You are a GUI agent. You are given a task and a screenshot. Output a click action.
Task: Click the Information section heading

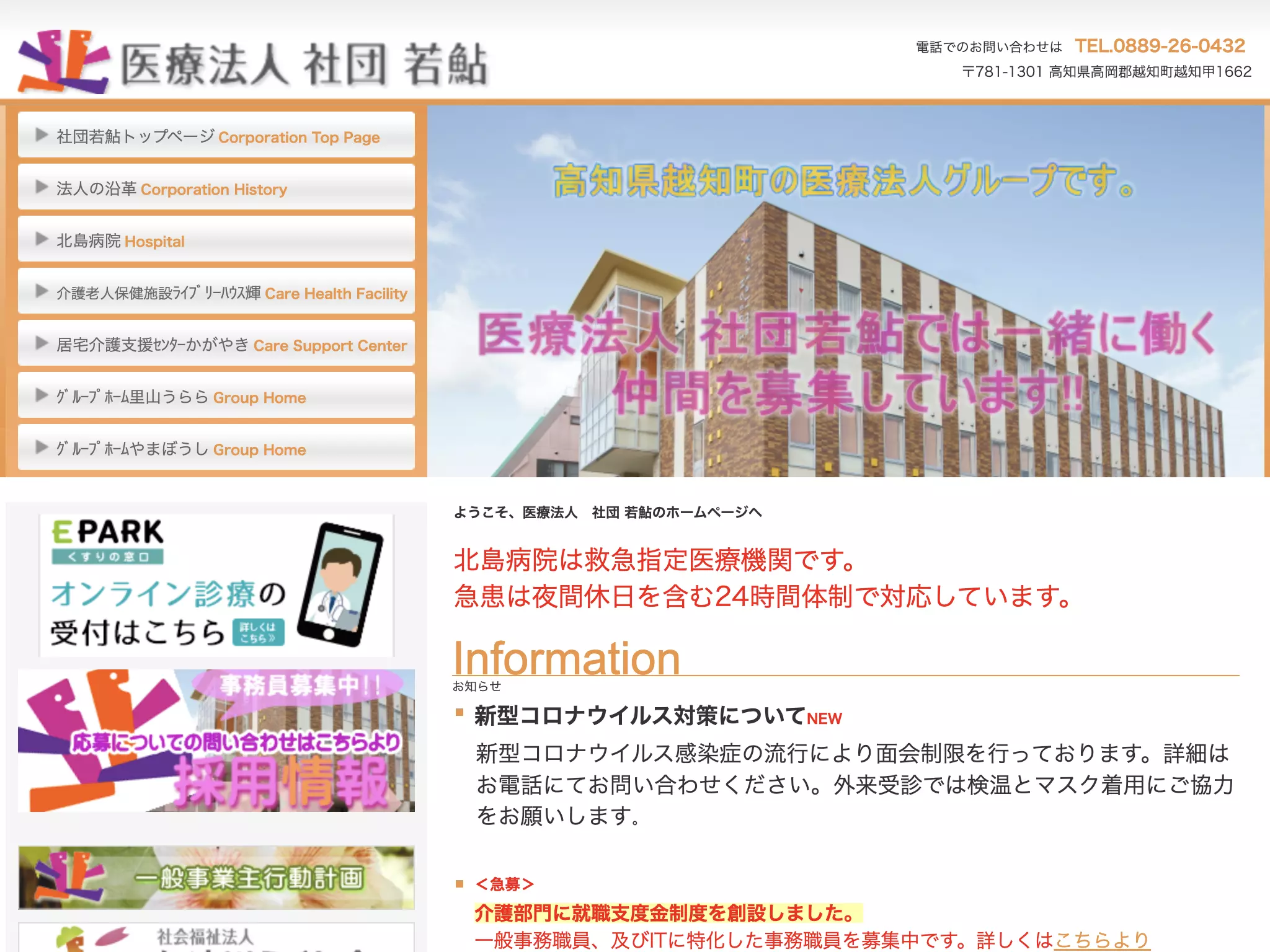[x=567, y=658]
